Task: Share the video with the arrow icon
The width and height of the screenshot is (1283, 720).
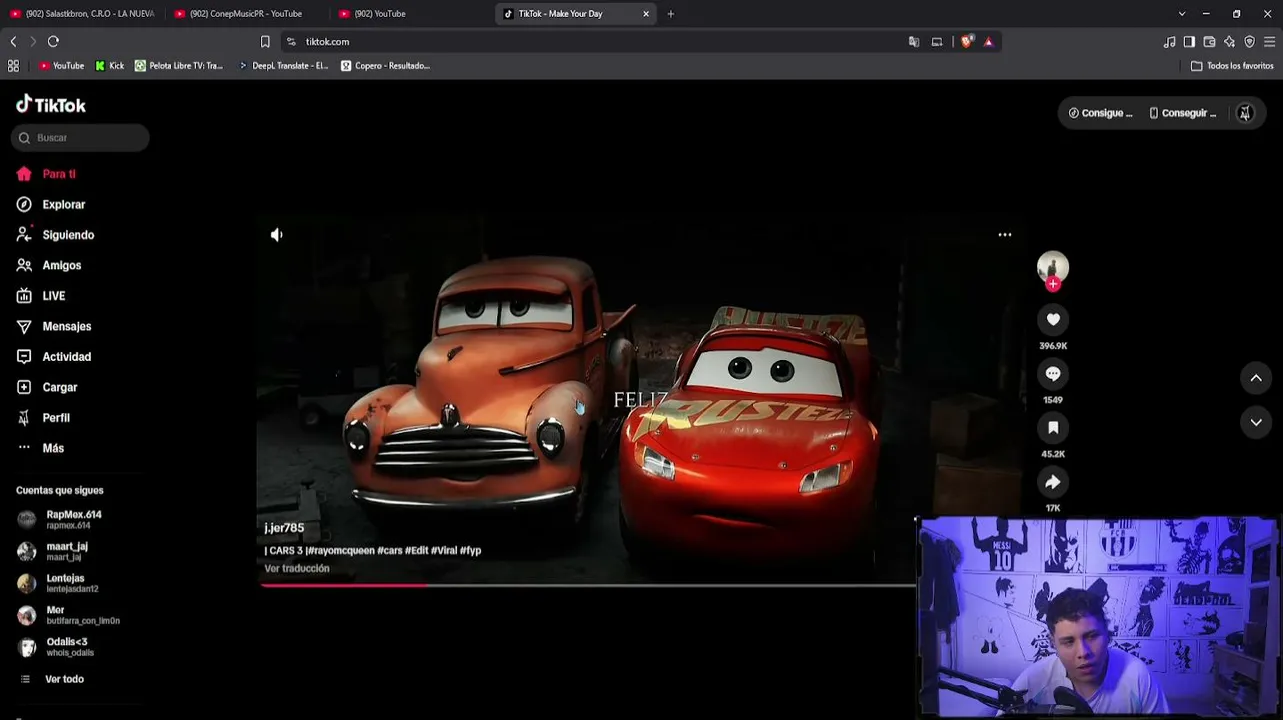Action: pyautogui.click(x=1053, y=482)
